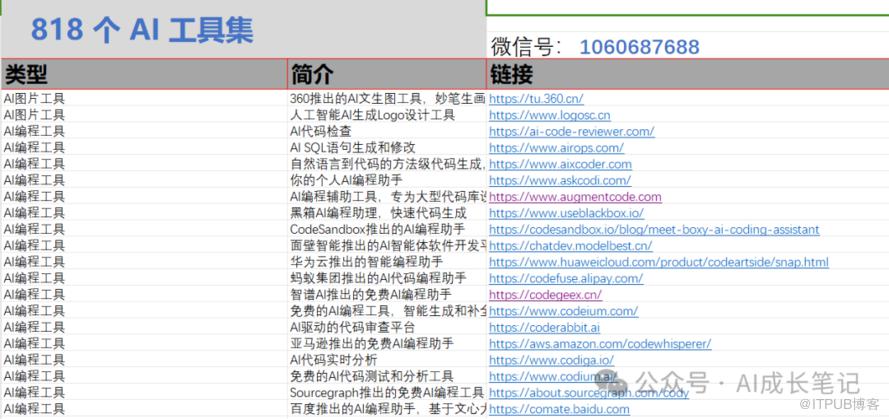The width and height of the screenshot is (889, 419).
Task: Visit the www.aixcoder.com link
Action: 560,164
